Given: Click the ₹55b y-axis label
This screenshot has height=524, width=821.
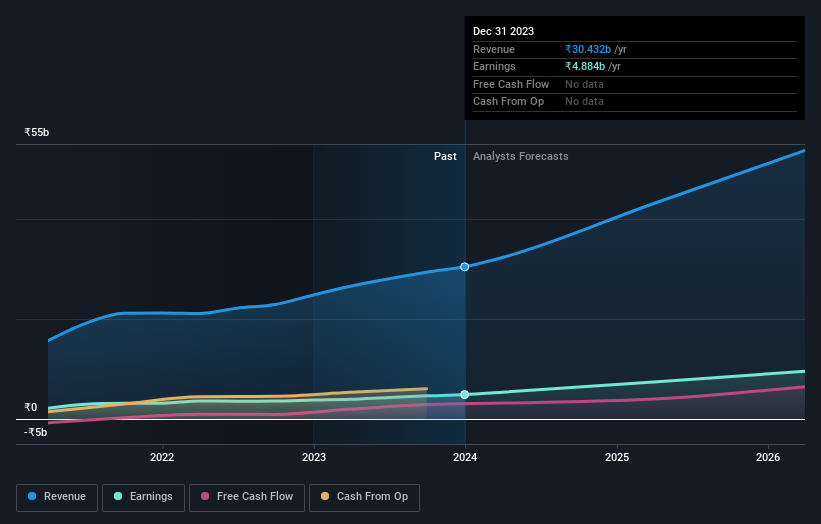Looking at the screenshot, I should pyautogui.click(x=37, y=132).
